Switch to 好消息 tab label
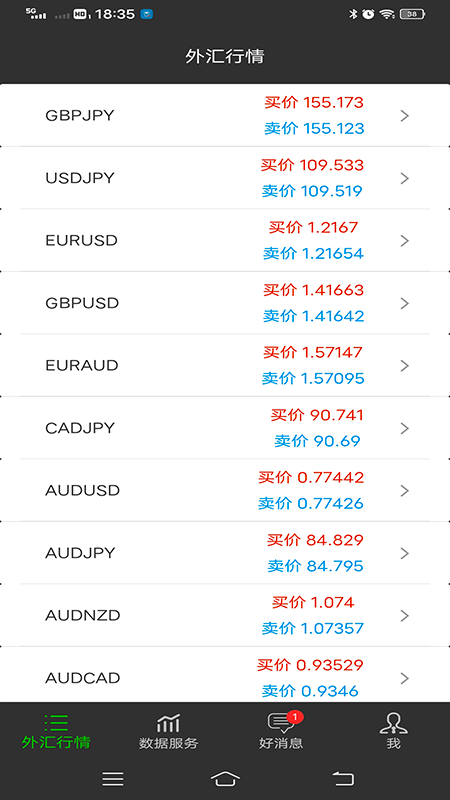Image resolution: width=450 pixels, height=800 pixels. tap(281, 743)
